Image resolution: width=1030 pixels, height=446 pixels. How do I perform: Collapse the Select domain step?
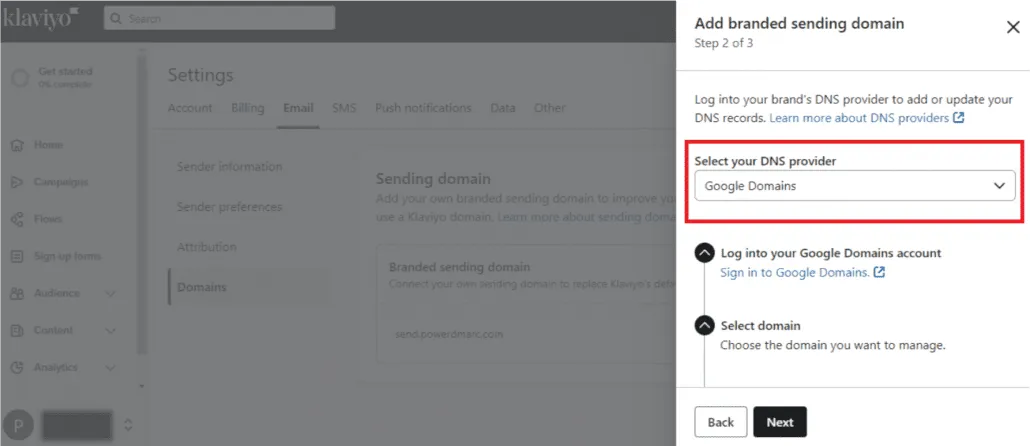(x=705, y=326)
